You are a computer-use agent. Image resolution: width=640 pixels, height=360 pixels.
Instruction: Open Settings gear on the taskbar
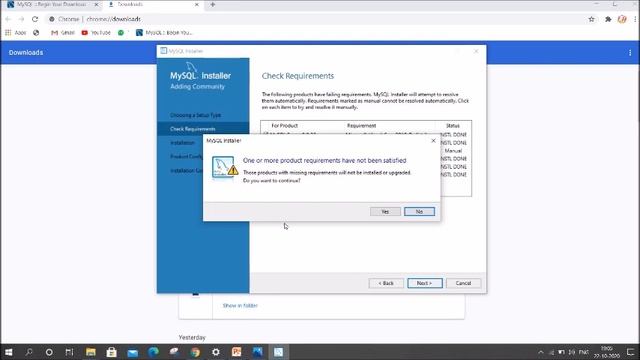click(x=216, y=352)
